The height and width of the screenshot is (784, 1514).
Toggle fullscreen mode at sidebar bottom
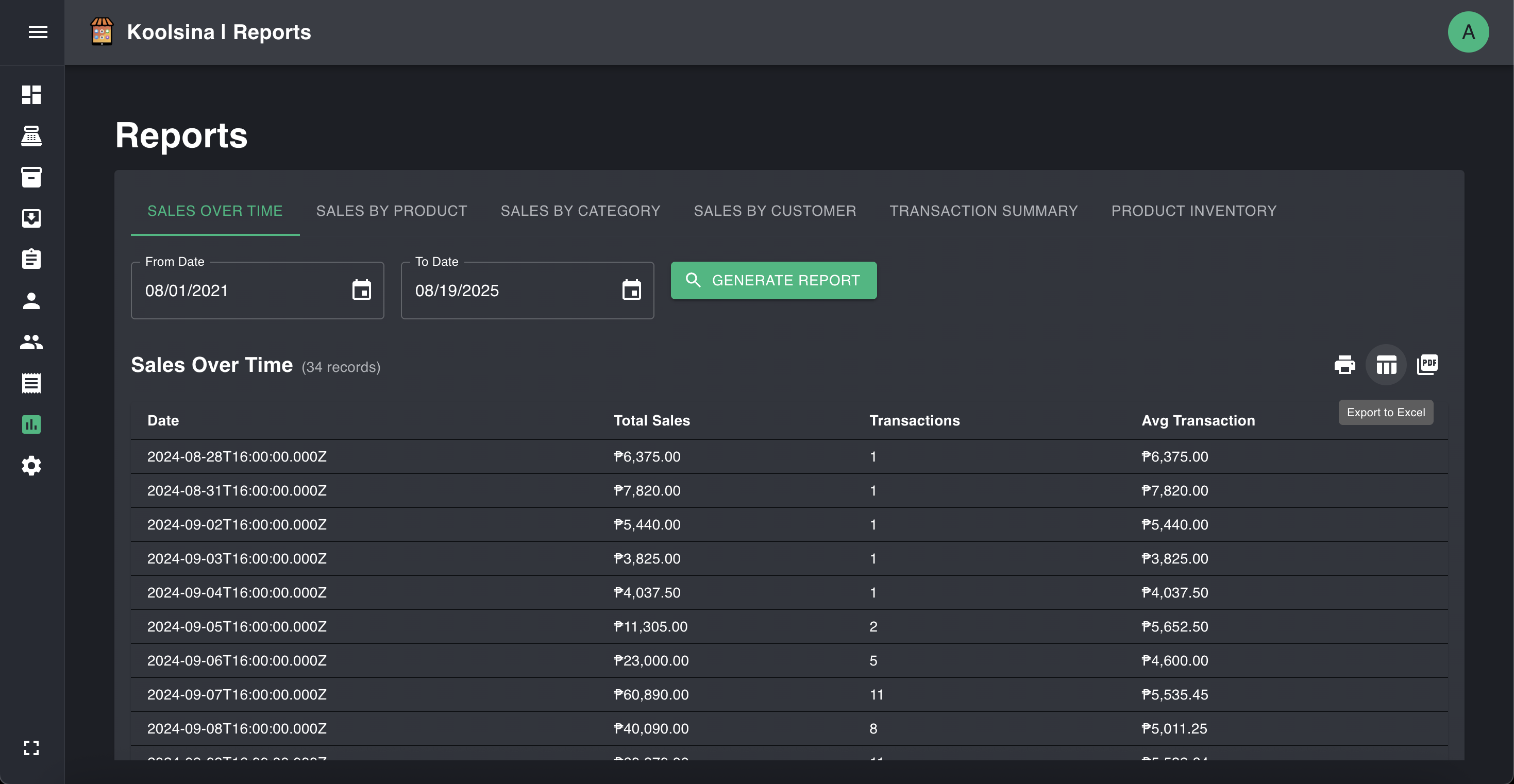pyautogui.click(x=31, y=747)
